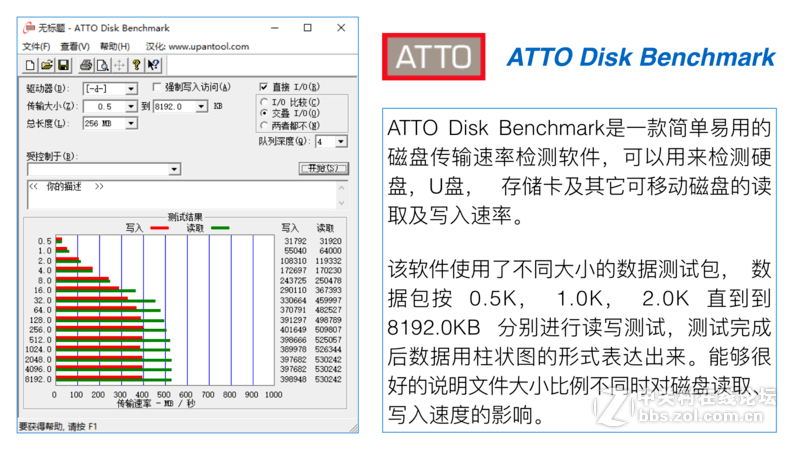Enable the 强制写入访问(A) checkbox
The height and width of the screenshot is (450, 800).
(x=157, y=87)
